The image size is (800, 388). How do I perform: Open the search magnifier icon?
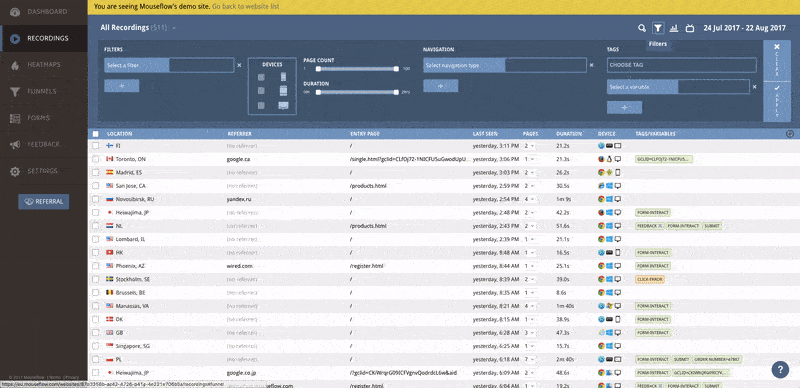coord(642,28)
